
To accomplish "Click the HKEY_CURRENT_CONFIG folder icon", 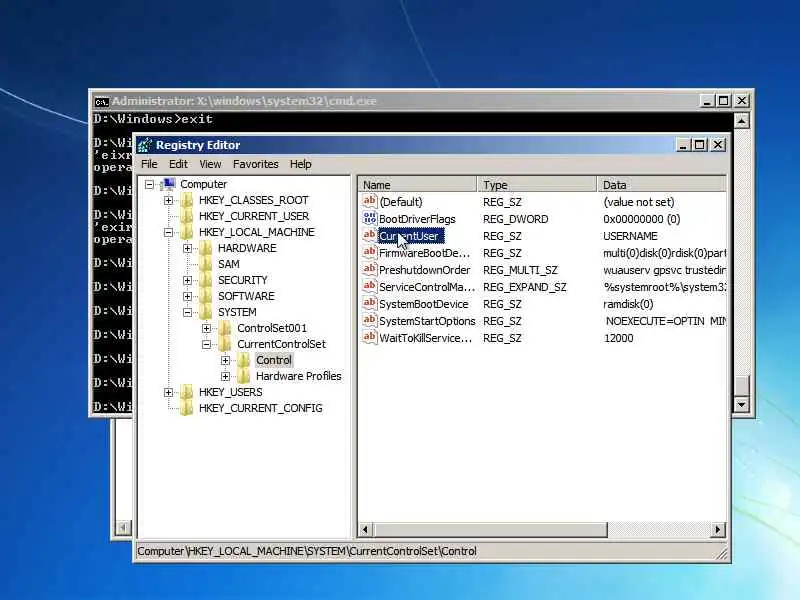I will click(187, 408).
